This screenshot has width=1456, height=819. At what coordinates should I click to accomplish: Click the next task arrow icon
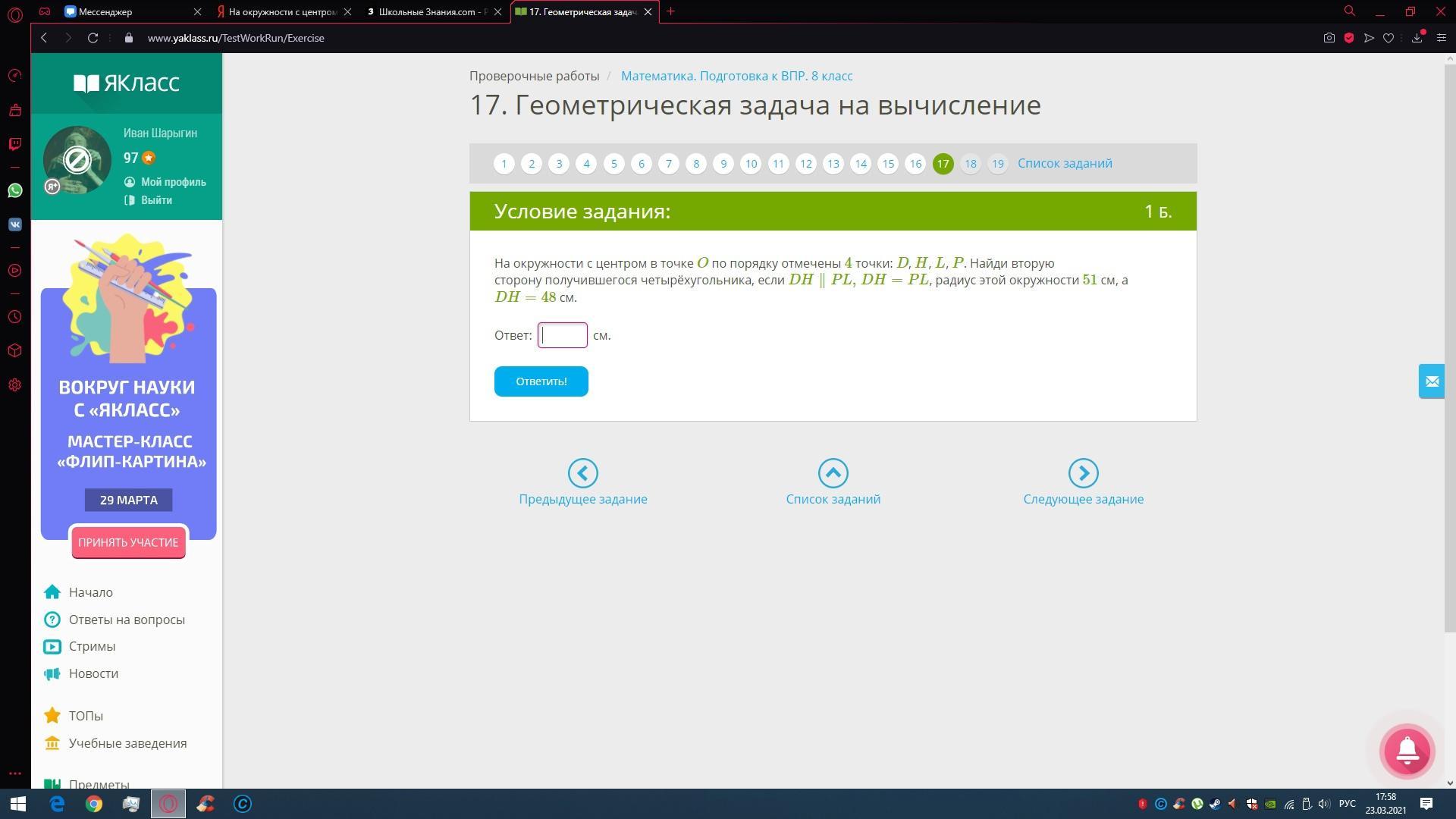tap(1083, 473)
